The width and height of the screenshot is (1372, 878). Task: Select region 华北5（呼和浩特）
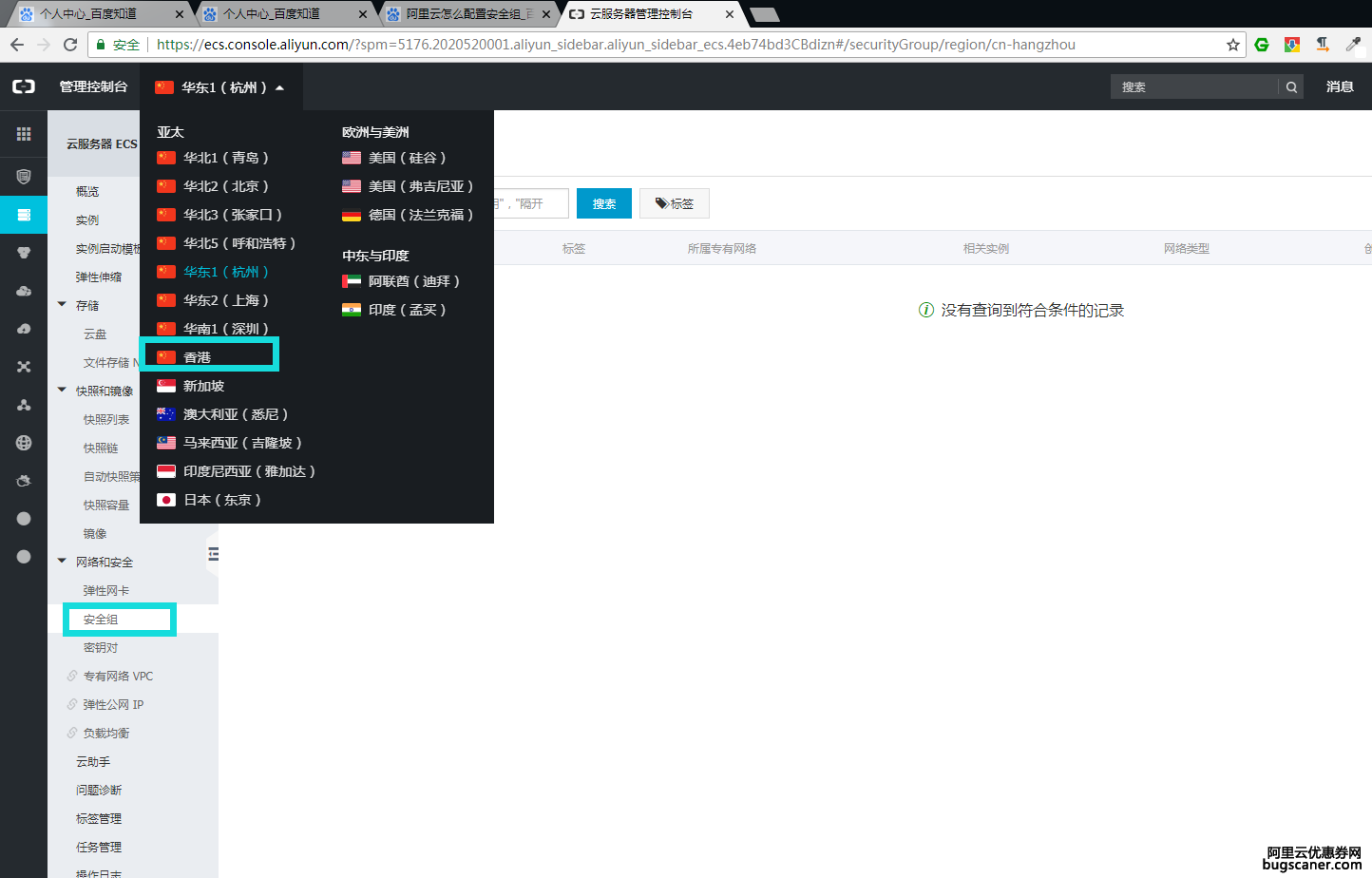(226, 243)
